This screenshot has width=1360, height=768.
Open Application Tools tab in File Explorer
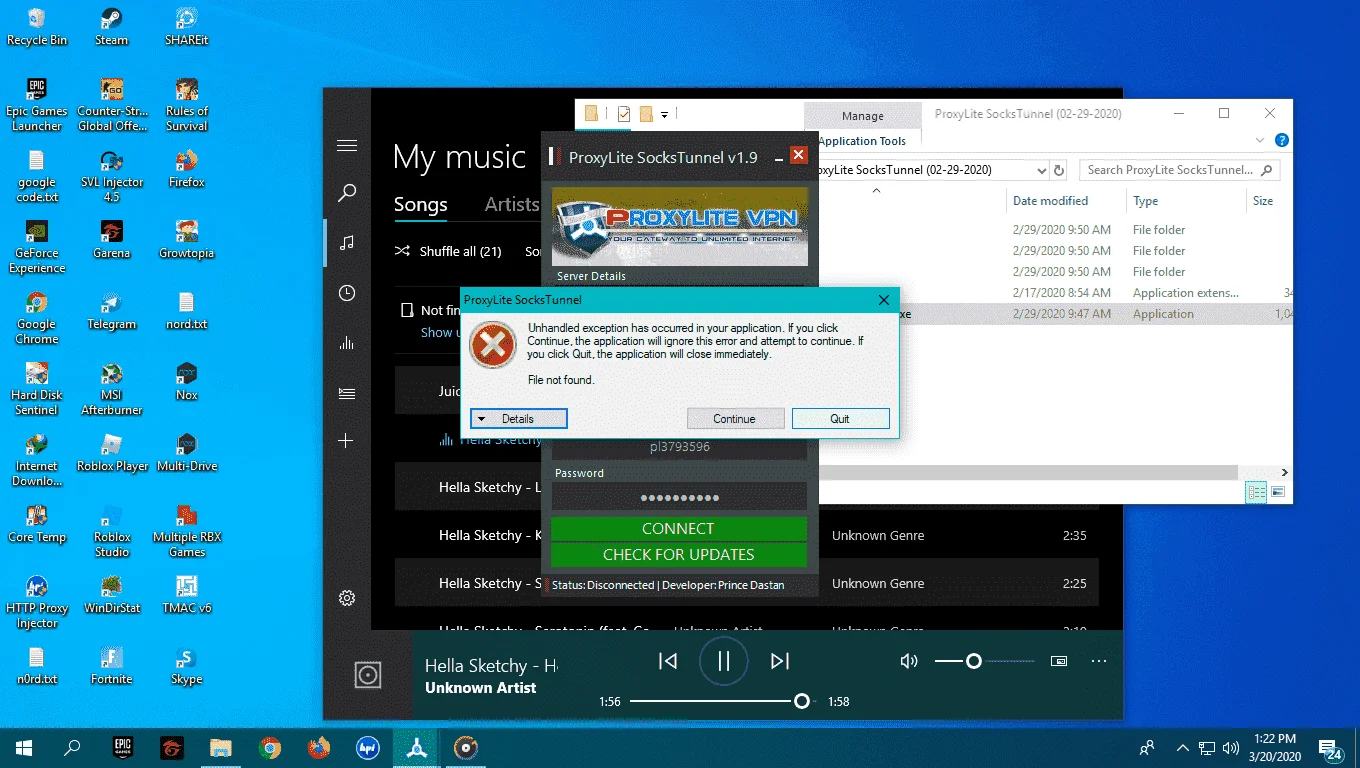coord(862,141)
